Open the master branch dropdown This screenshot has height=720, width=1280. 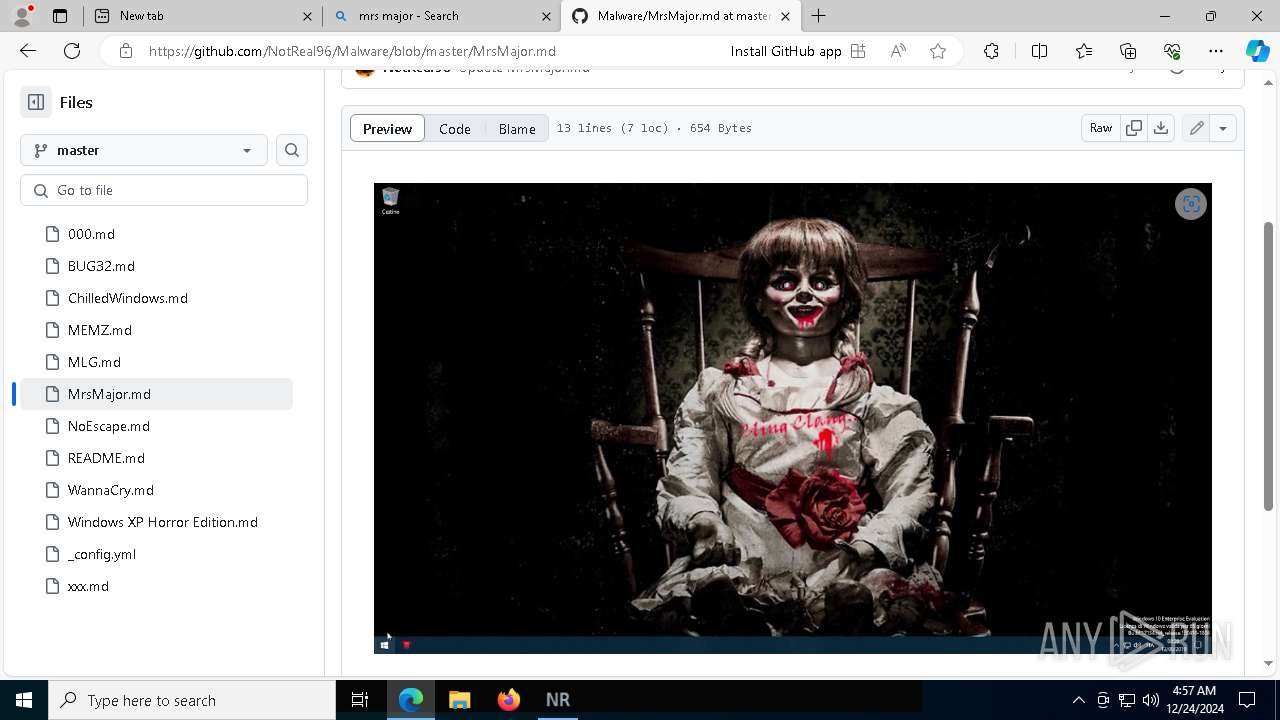pos(144,150)
